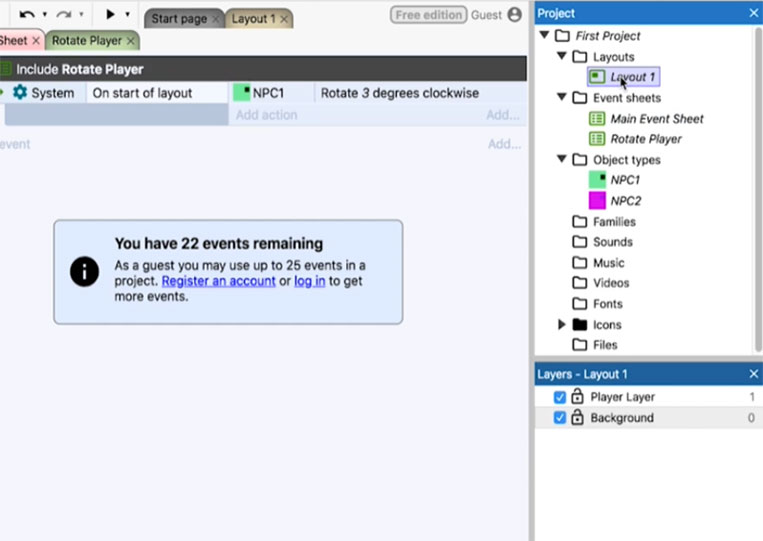Click the Guest account label

click(x=486, y=15)
